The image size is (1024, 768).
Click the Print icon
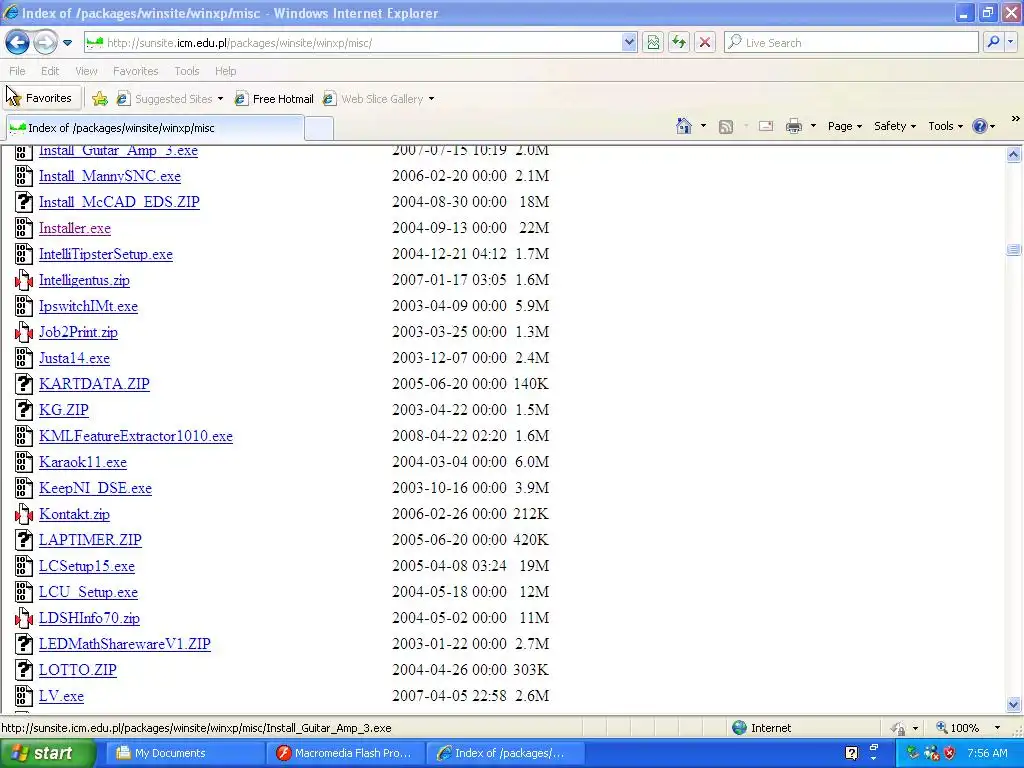[x=793, y=126]
